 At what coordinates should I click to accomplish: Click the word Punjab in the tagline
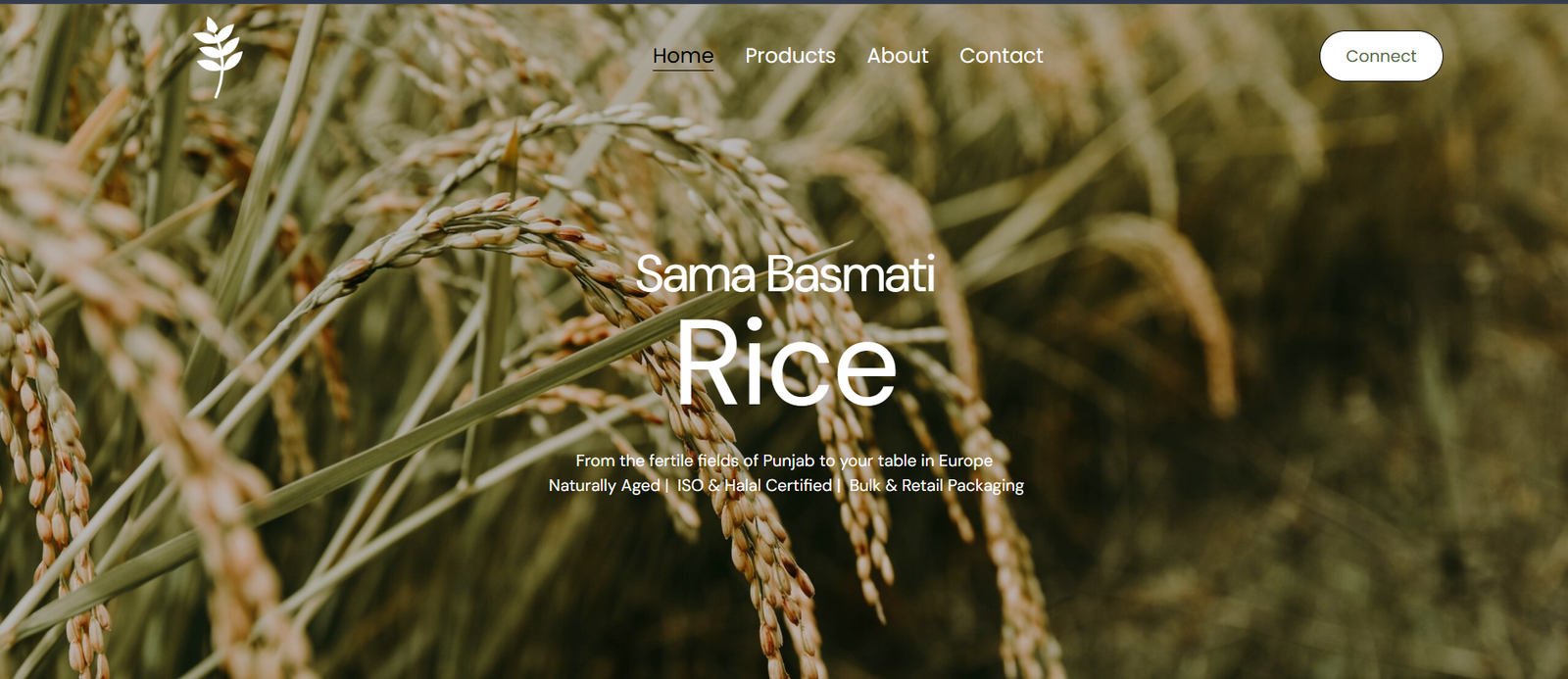[789, 461]
